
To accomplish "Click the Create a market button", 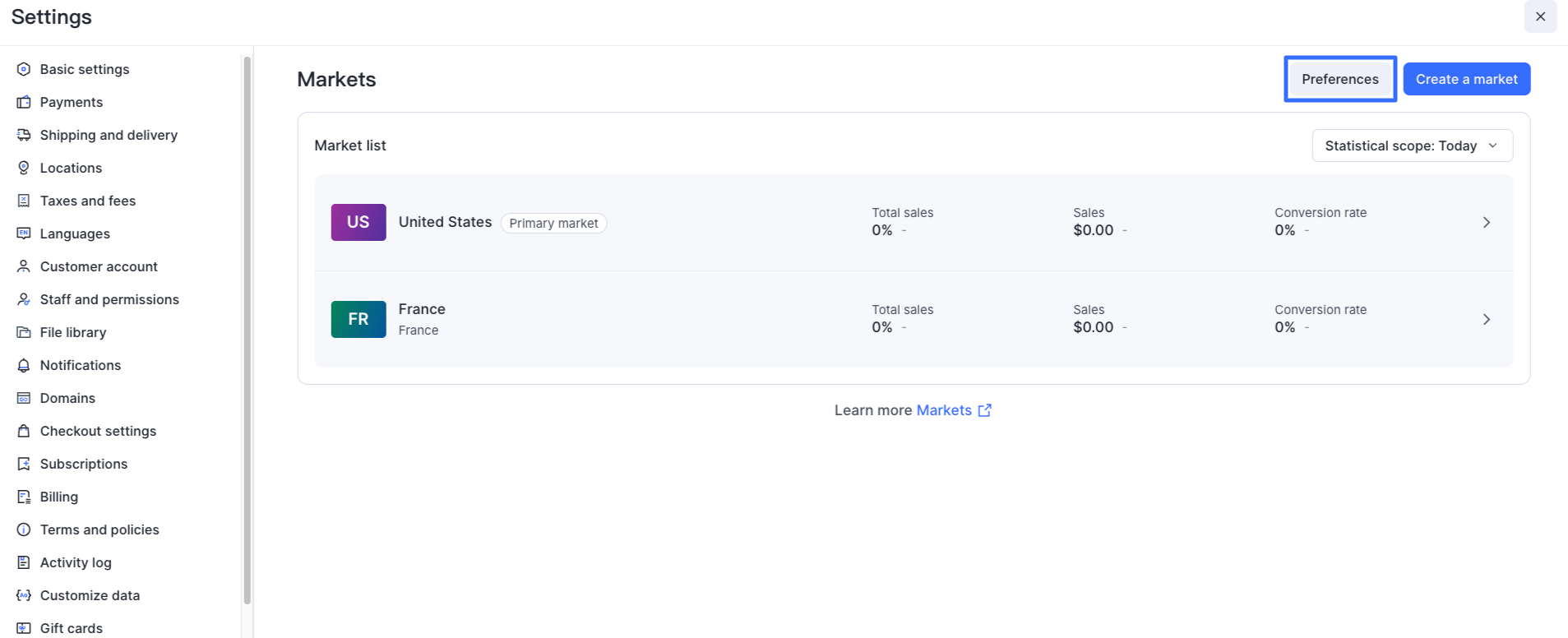I will click(1466, 79).
